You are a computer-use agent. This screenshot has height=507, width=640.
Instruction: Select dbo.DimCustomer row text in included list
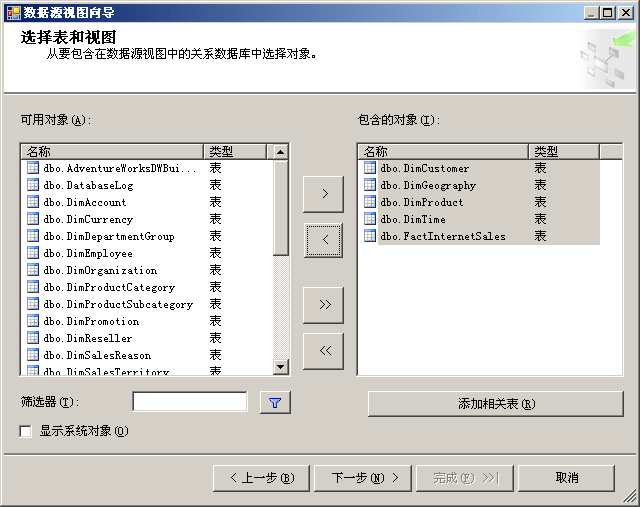pyautogui.click(x=424, y=168)
